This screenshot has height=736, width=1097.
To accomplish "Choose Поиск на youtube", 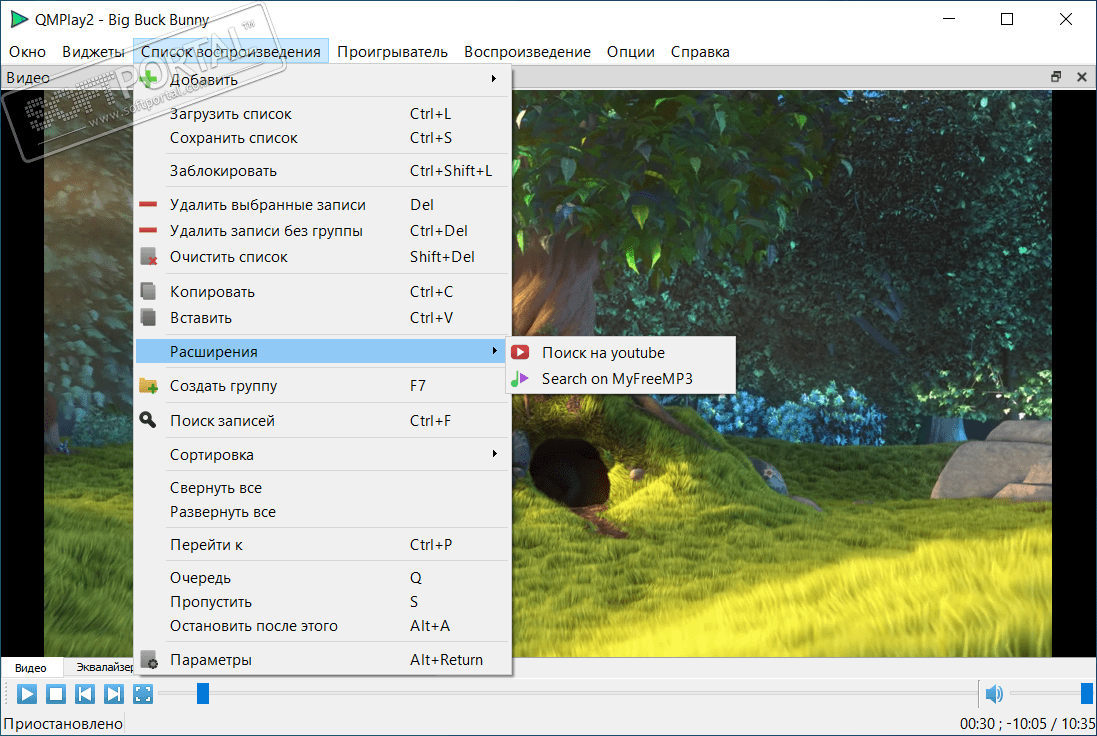I will point(620,353).
